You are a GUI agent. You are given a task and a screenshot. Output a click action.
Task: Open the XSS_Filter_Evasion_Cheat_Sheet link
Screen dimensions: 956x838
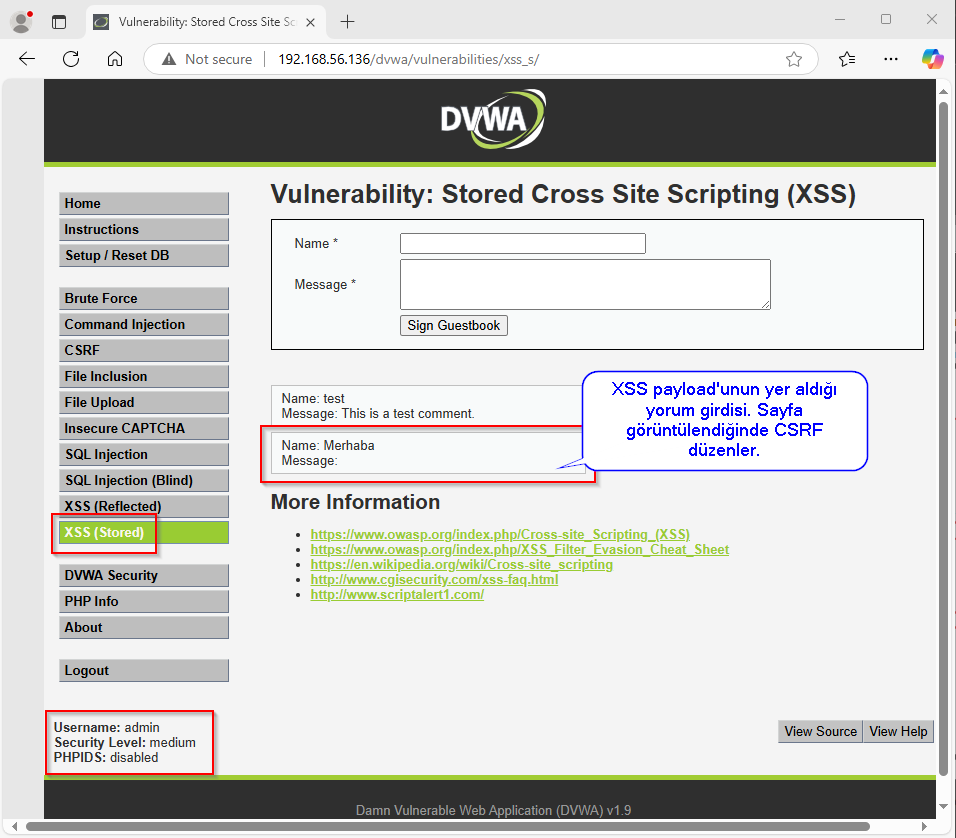point(519,550)
